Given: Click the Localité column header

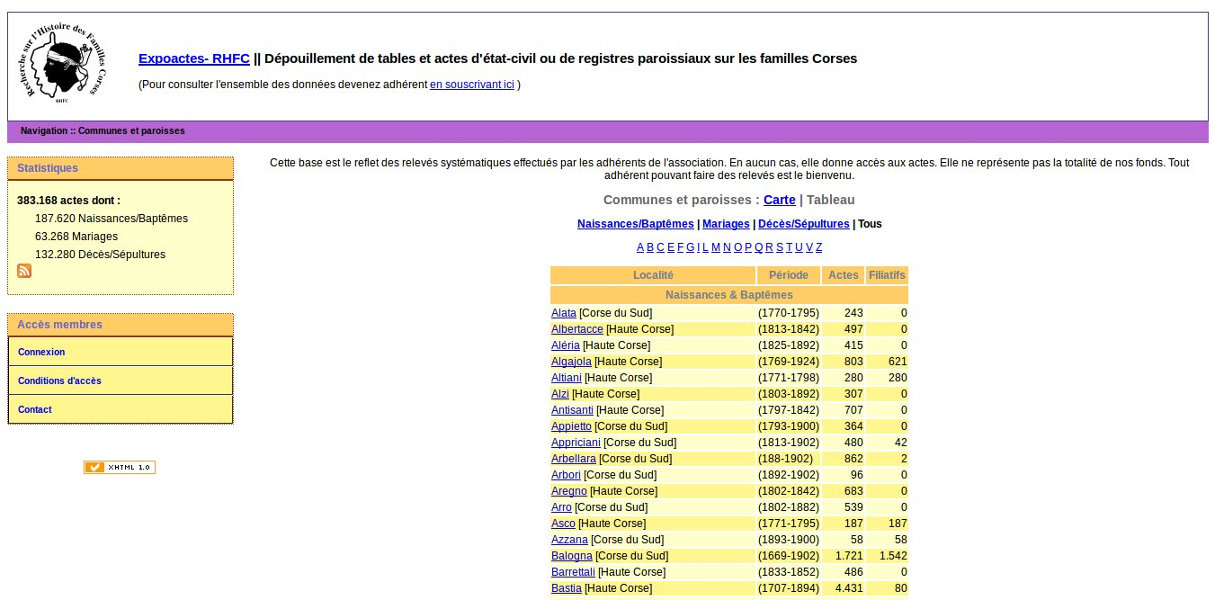Looking at the screenshot, I should click(653, 275).
